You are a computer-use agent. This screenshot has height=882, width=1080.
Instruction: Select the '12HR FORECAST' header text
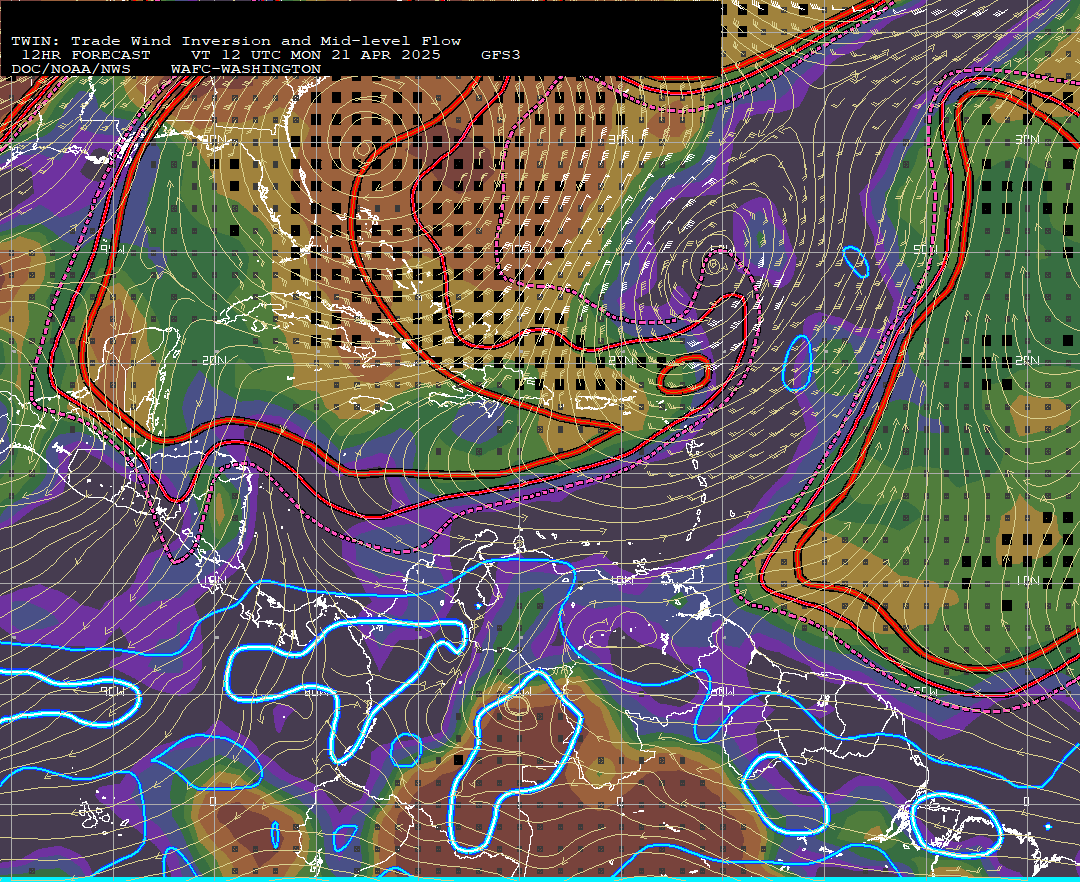click(x=85, y=55)
